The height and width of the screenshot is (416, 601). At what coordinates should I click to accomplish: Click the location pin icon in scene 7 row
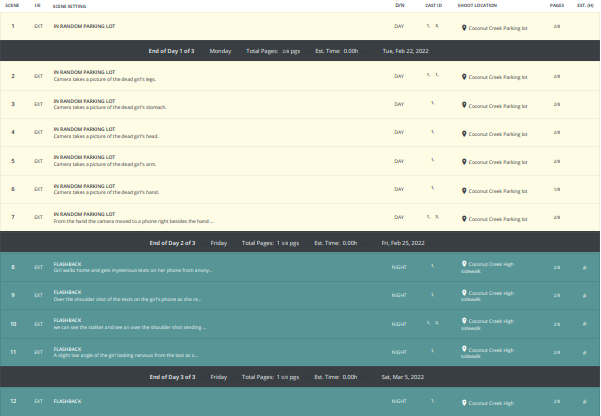click(x=464, y=219)
